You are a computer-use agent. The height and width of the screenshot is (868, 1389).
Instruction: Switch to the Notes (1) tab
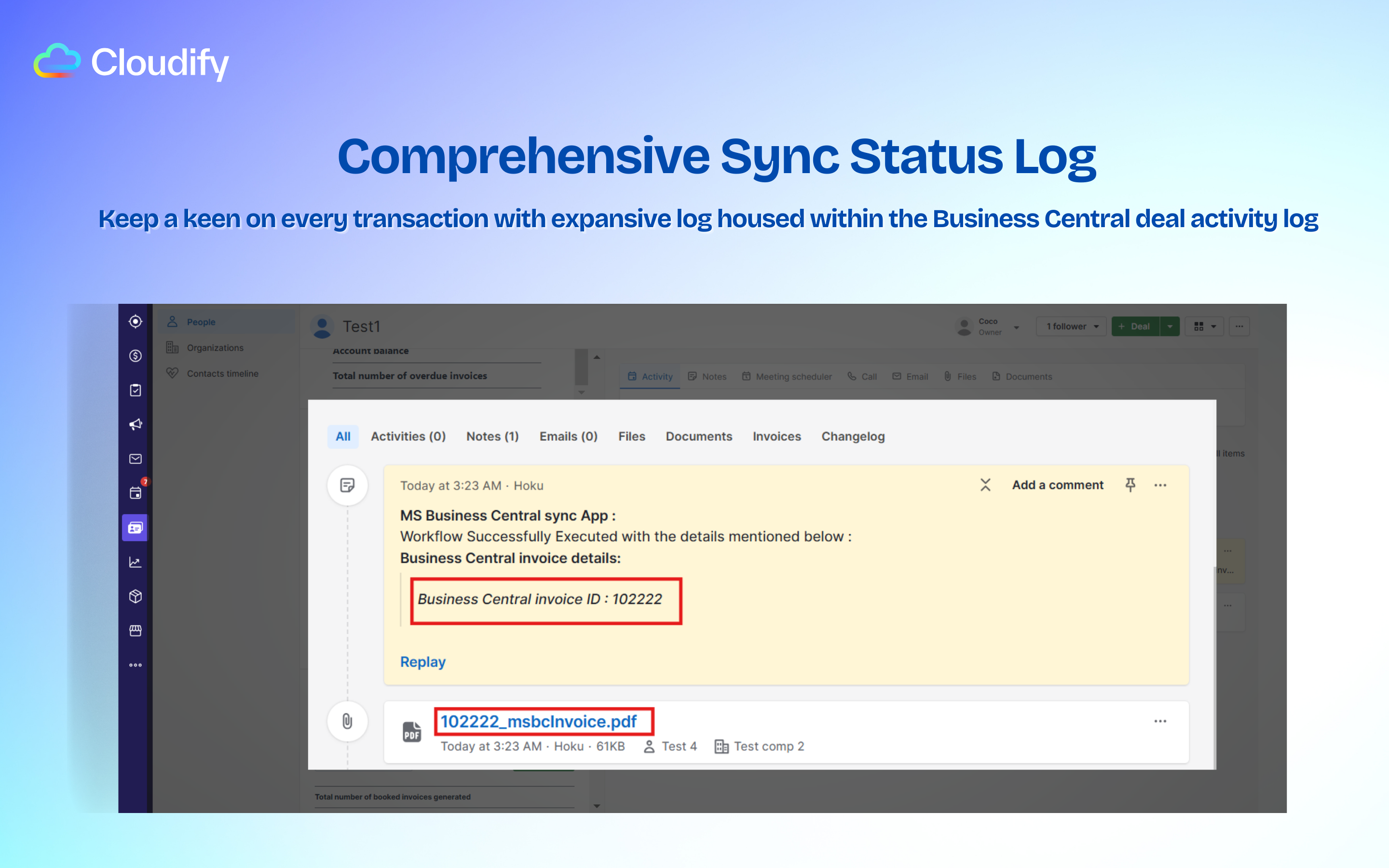(x=492, y=436)
